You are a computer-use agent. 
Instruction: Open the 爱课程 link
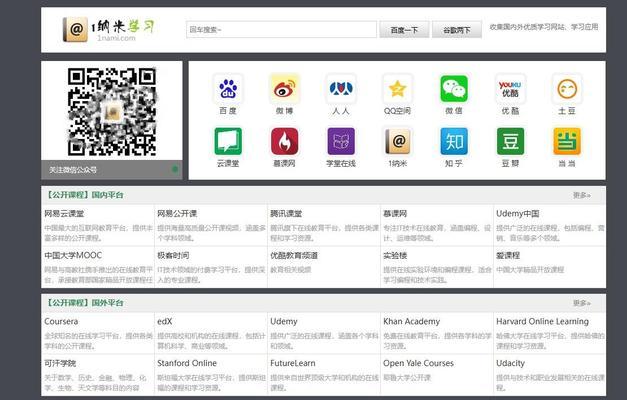pyautogui.click(x=508, y=255)
